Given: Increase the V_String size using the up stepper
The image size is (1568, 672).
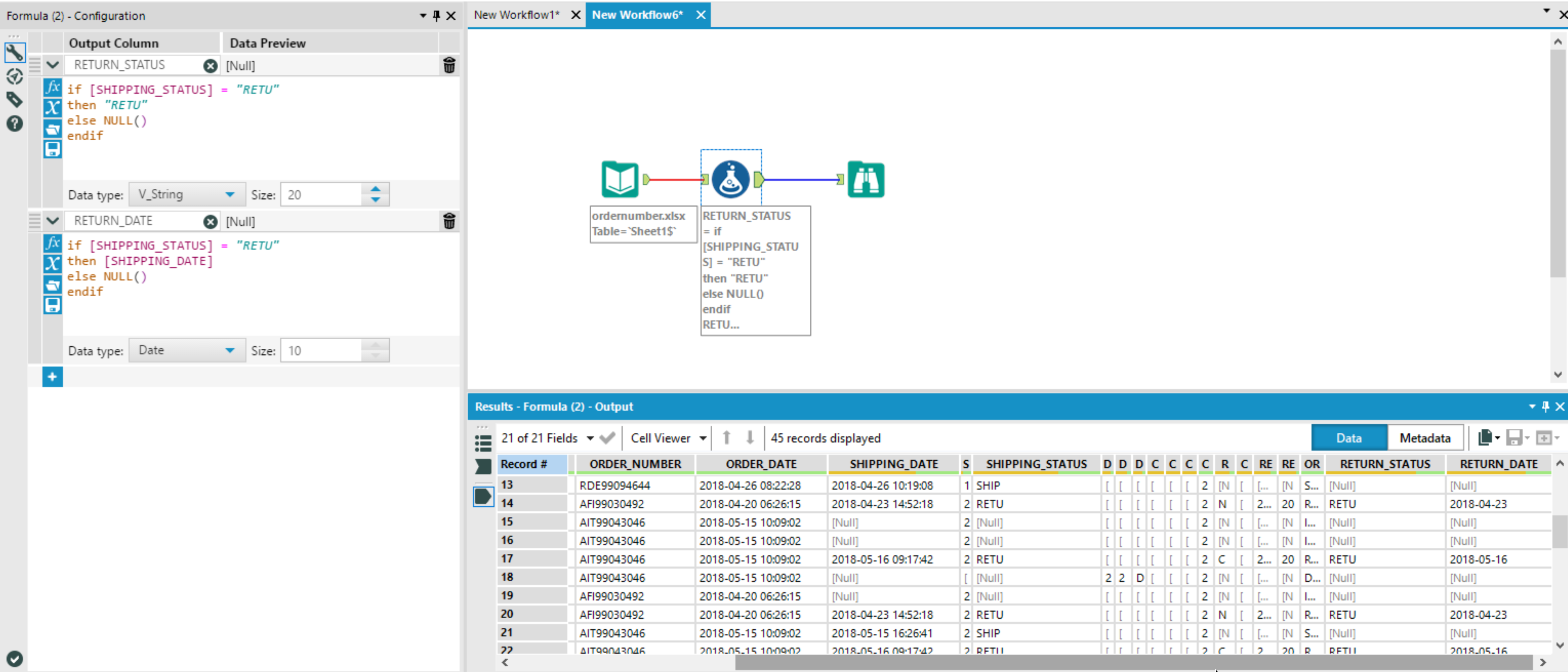Looking at the screenshot, I should click(x=376, y=189).
